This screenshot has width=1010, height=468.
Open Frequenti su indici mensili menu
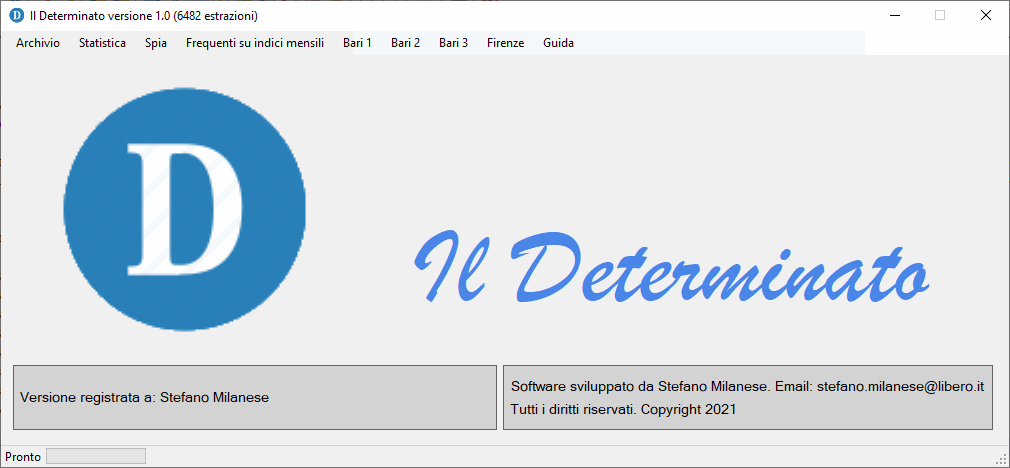click(x=255, y=43)
